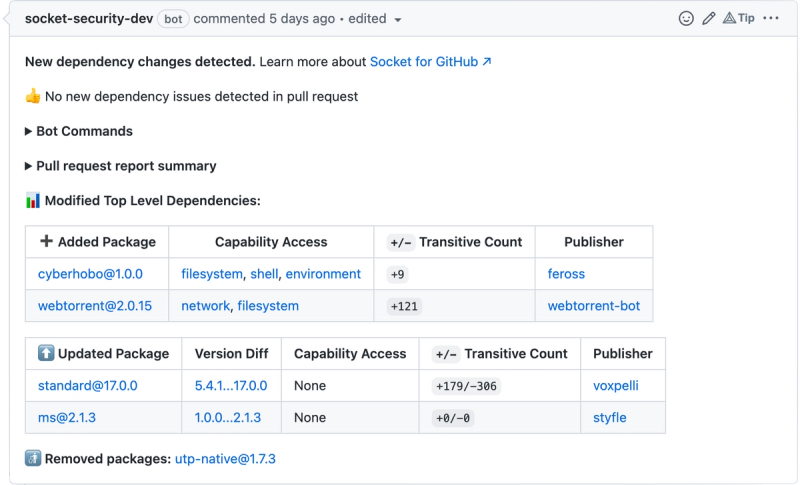Screen dimensions: 800x485
Task: Click the pencil edit comment icon
Action: [709, 19]
